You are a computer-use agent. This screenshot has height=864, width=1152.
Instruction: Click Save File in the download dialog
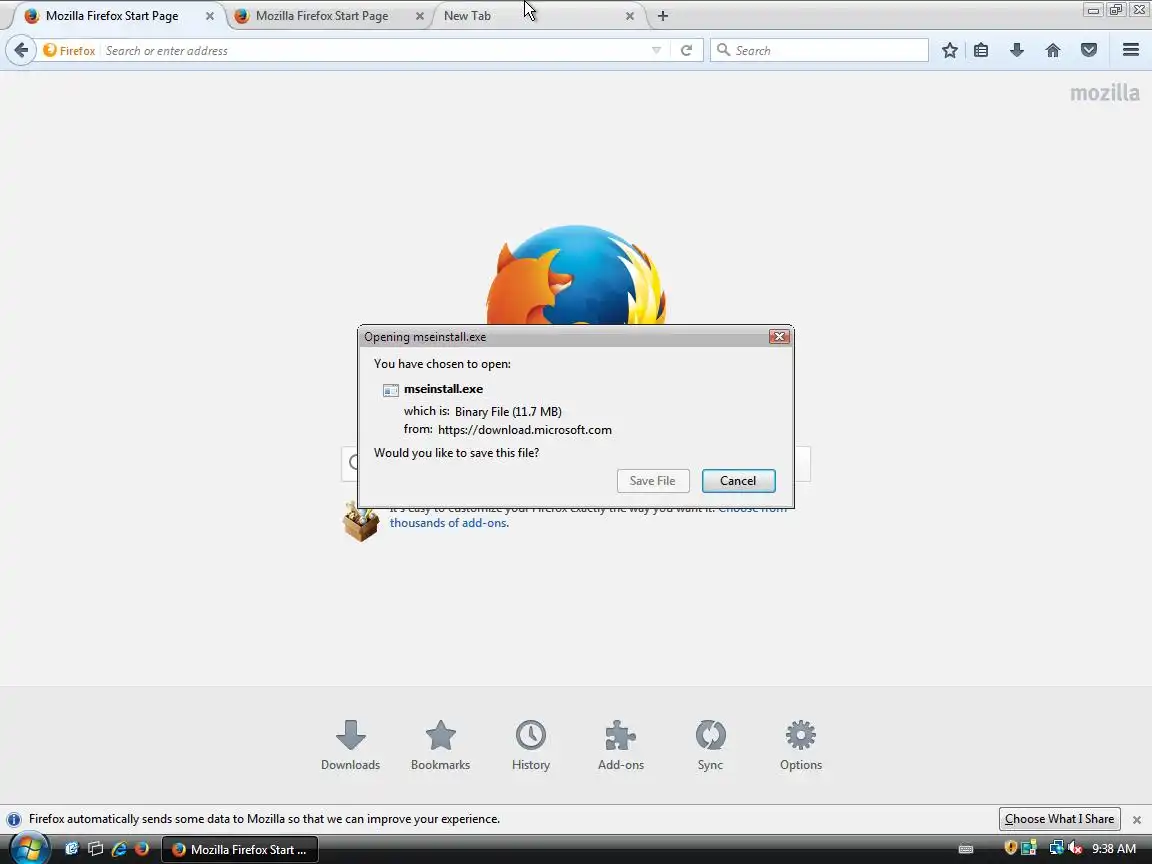(x=652, y=480)
